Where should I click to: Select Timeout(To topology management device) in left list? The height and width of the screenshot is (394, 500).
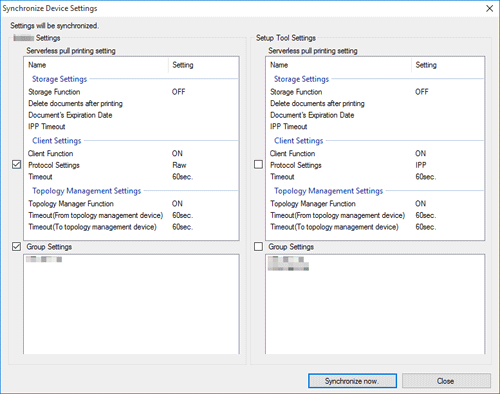(131, 227)
